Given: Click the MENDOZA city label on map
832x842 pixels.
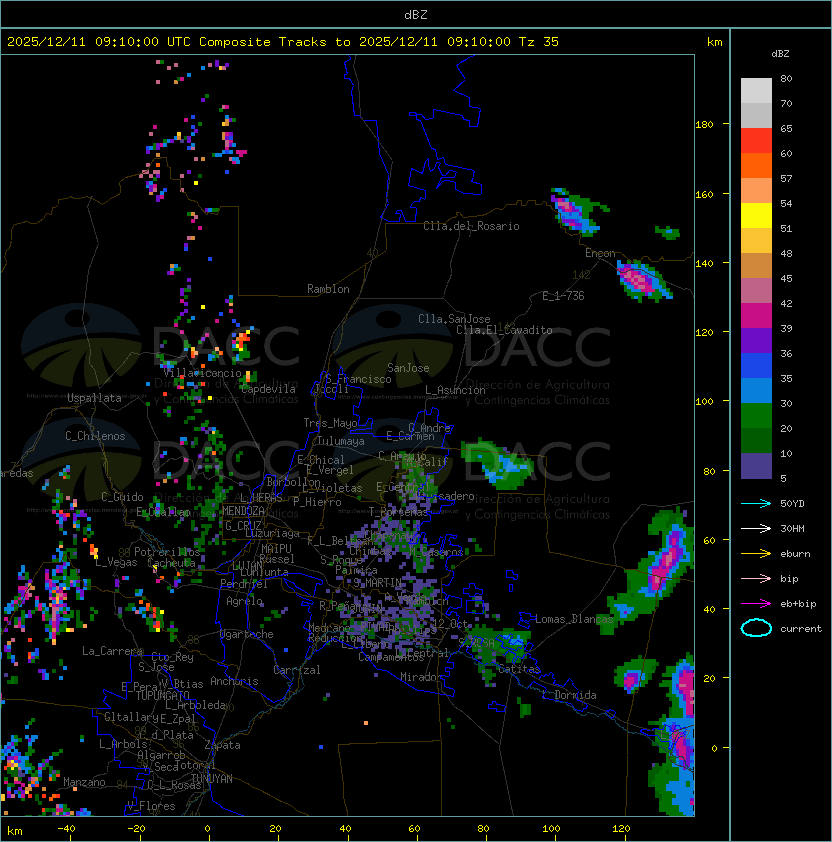Looking at the screenshot, I should [x=243, y=510].
